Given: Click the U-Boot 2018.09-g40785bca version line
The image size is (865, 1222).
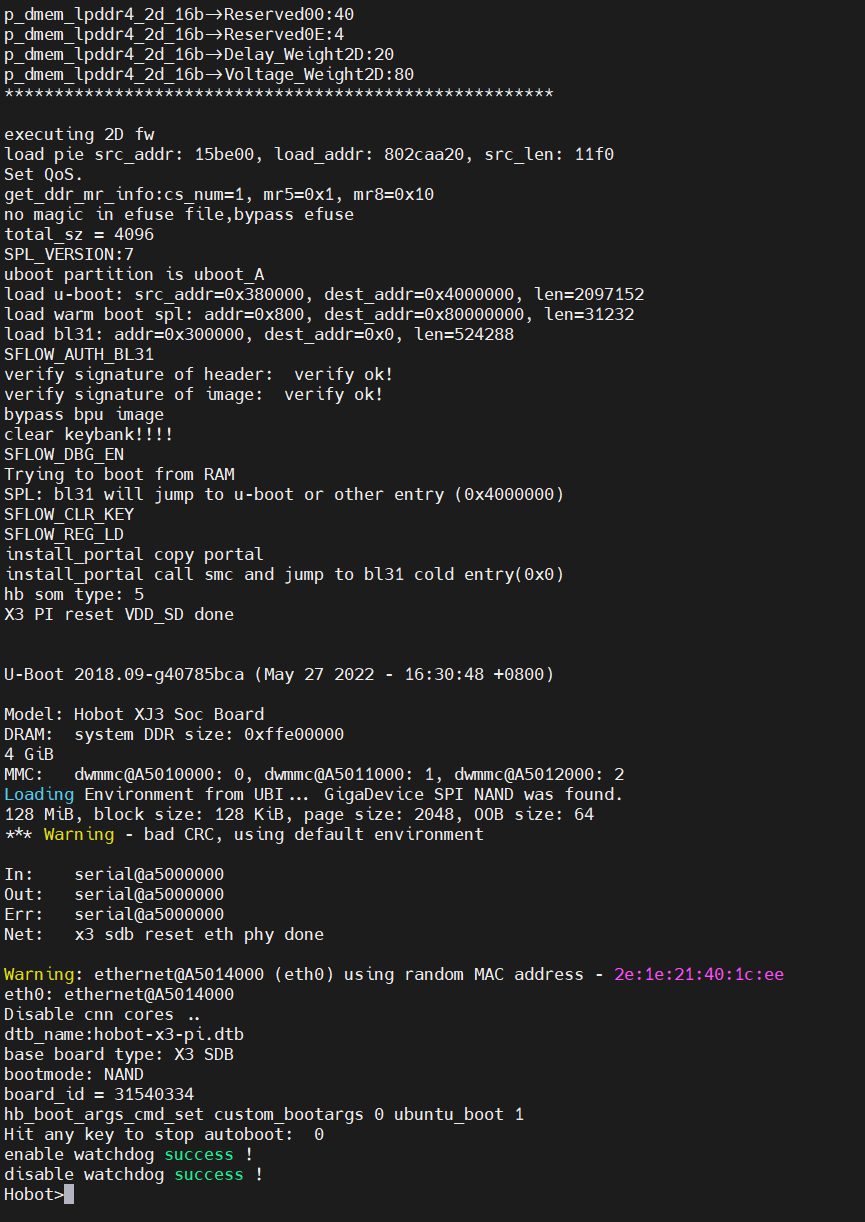Looking at the screenshot, I should (x=279, y=674).
